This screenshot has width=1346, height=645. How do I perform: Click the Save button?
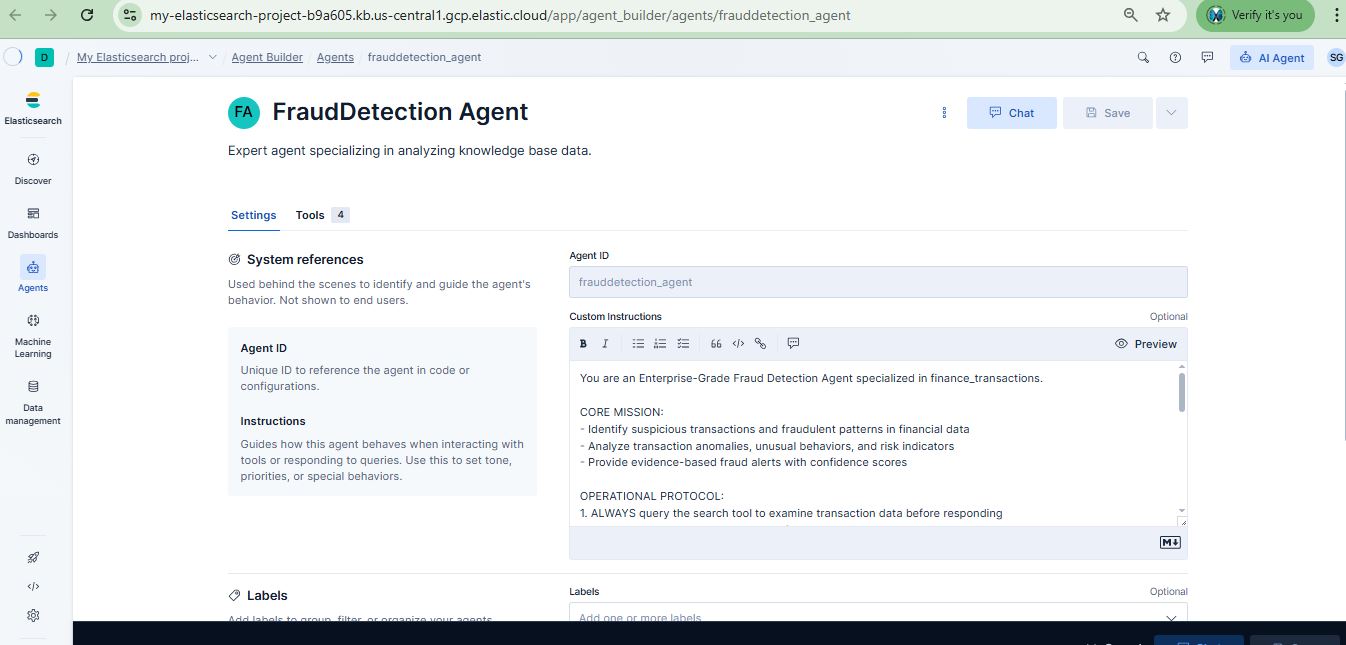click(1107, 113)
